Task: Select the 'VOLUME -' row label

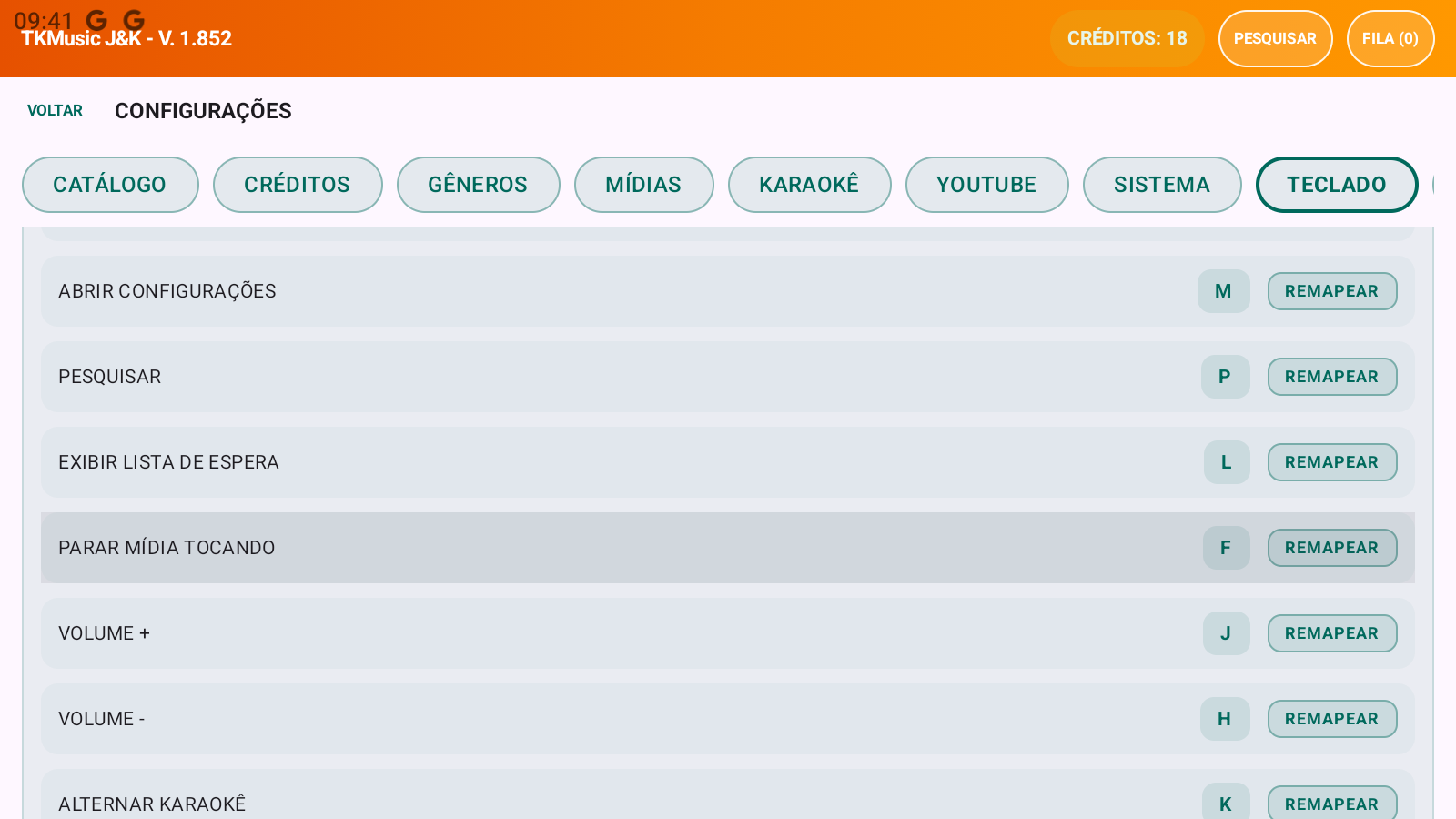Action: [x=102, y=719]
